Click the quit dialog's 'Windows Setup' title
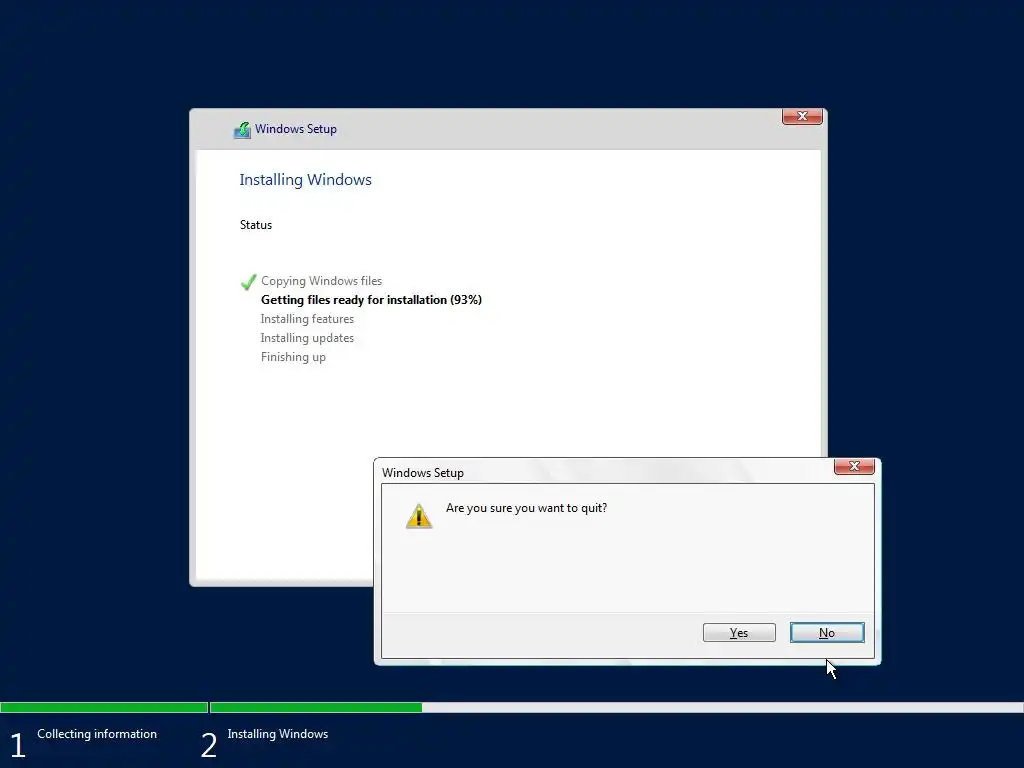This screenshot has width=1024, height=768. tap(423, 473)
